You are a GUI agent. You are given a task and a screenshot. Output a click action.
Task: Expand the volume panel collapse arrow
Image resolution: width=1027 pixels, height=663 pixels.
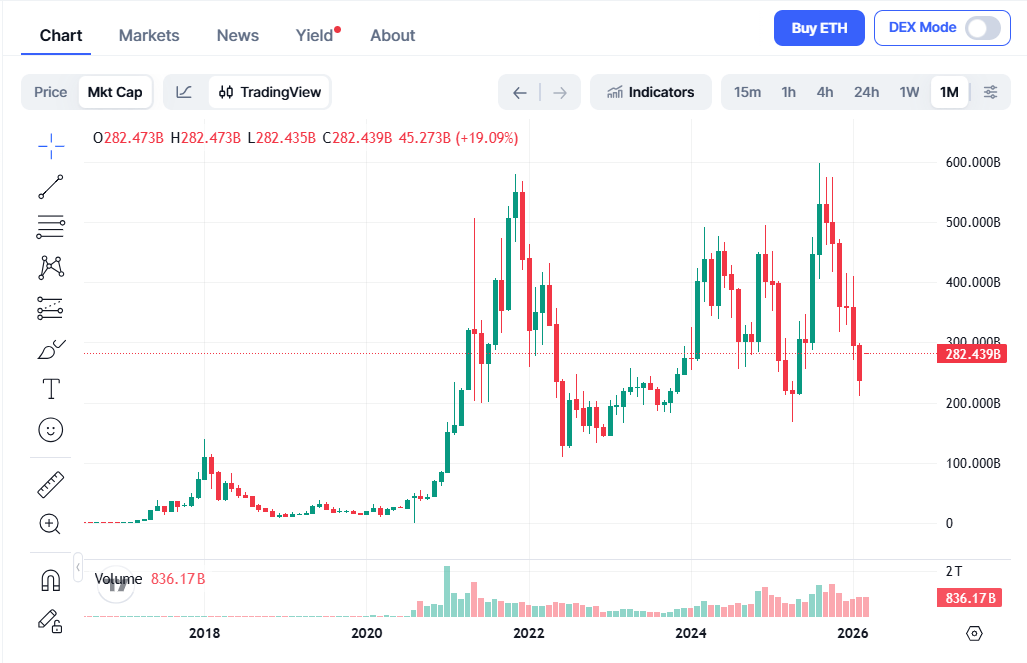coord(77,568)
